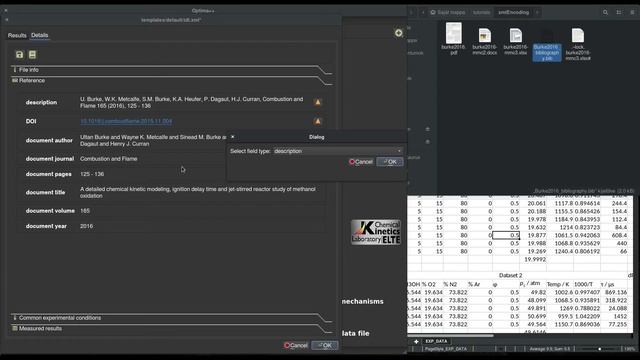Image resolution: width=640 pixels, height=360 pixels.
Task: Open the file manager search icon
Action: coord(605,12)
